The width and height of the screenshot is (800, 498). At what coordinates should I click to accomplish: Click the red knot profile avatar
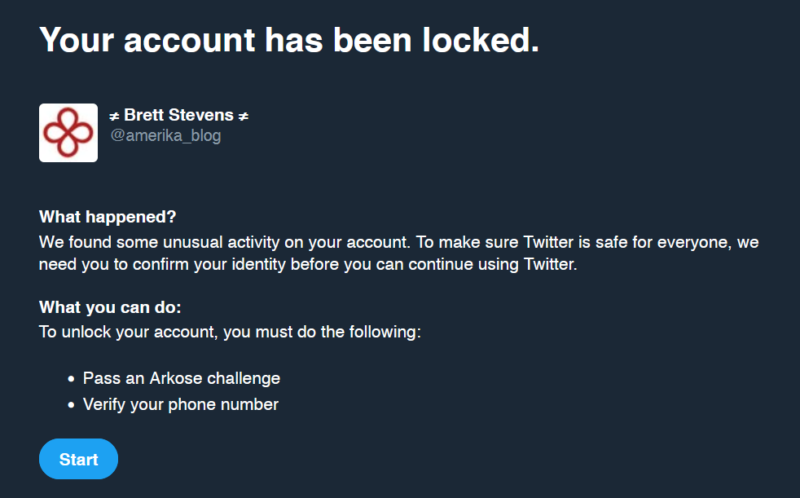68,132
